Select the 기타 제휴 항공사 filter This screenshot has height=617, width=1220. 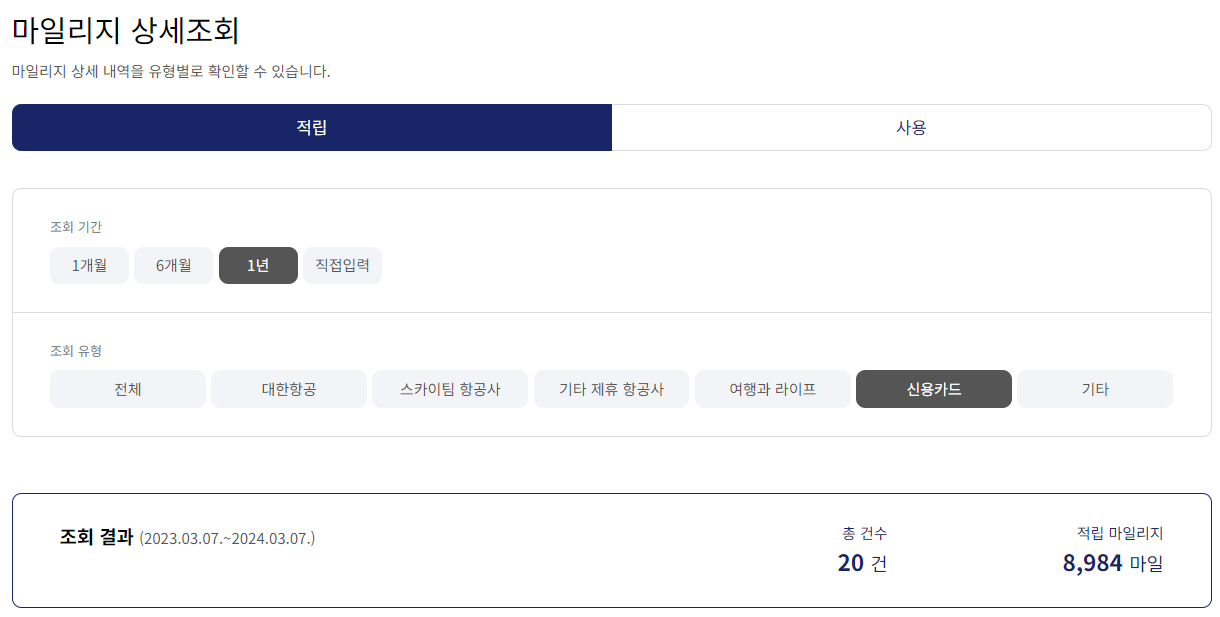(x=611, y=389)
